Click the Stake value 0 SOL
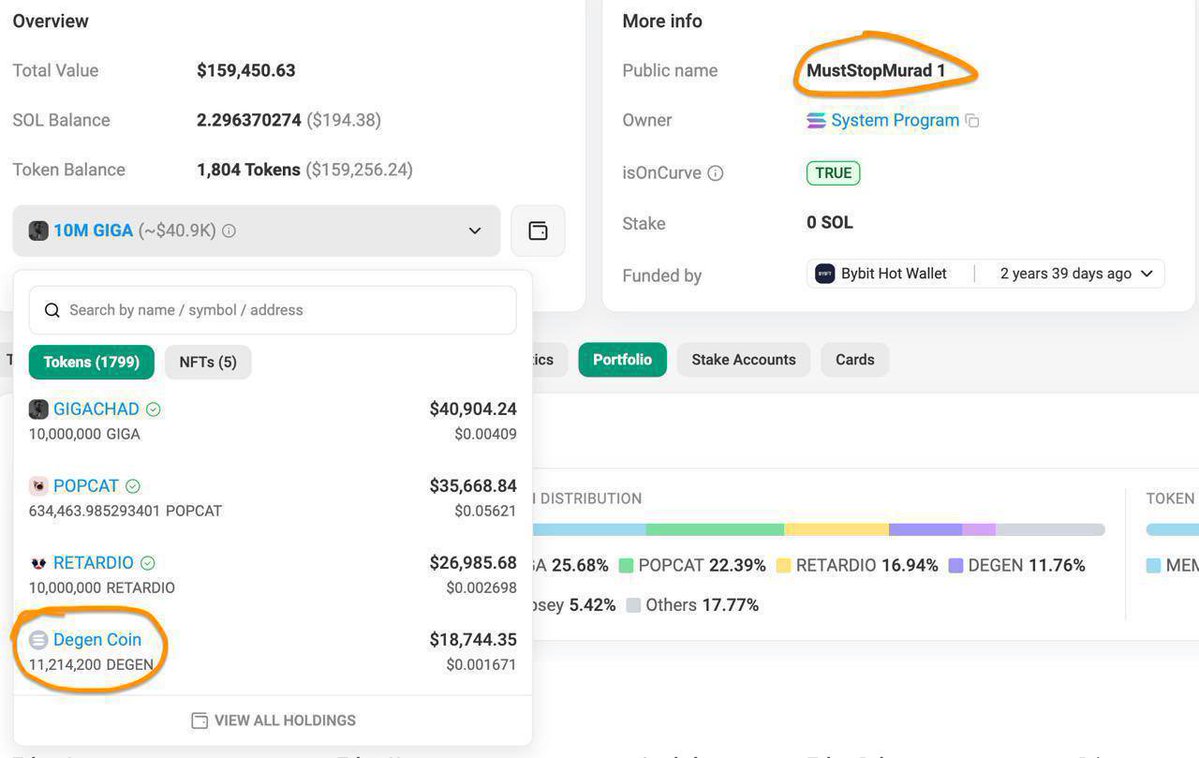 [x=830, y=223]
